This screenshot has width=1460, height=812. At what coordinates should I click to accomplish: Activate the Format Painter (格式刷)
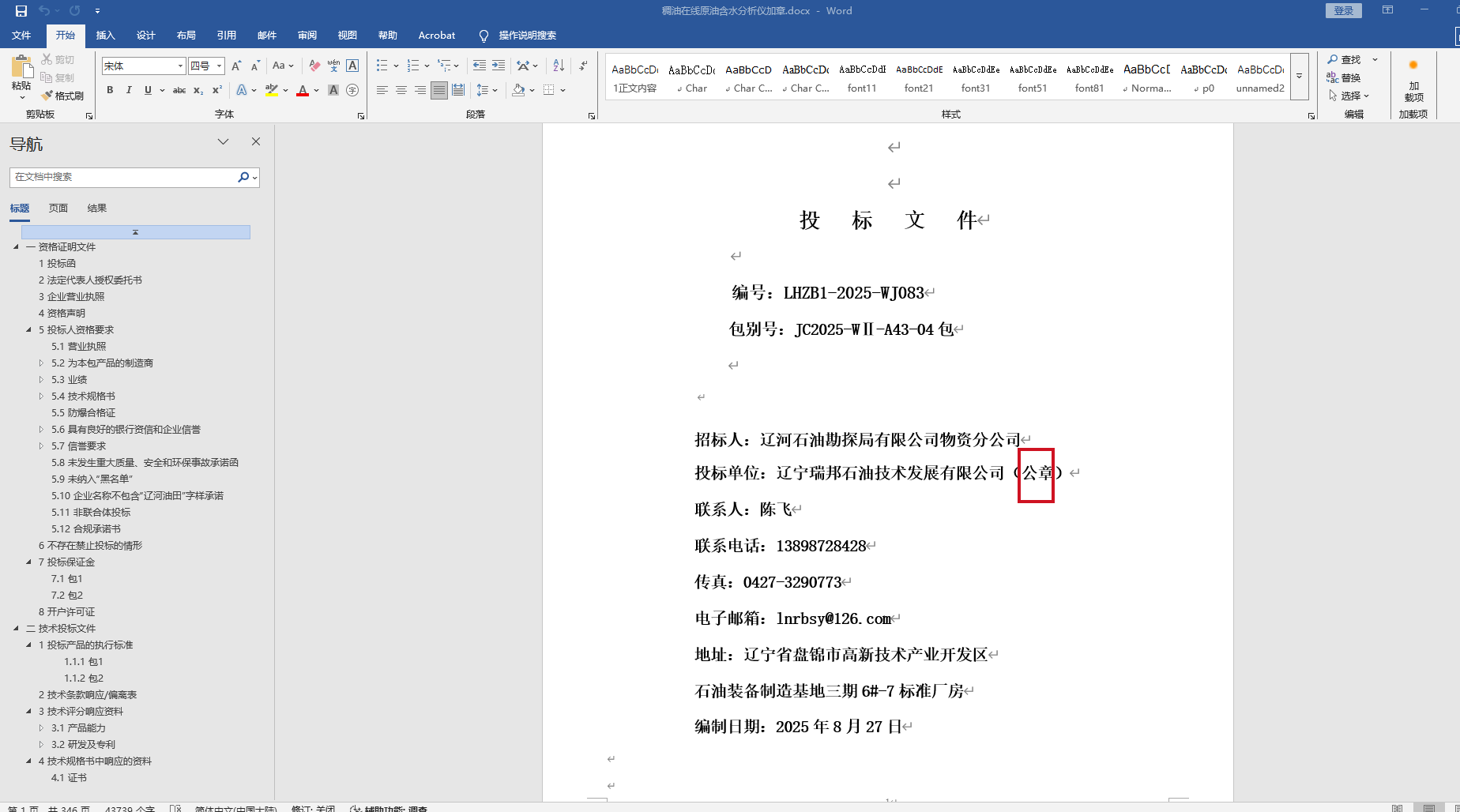pos(62,96)
